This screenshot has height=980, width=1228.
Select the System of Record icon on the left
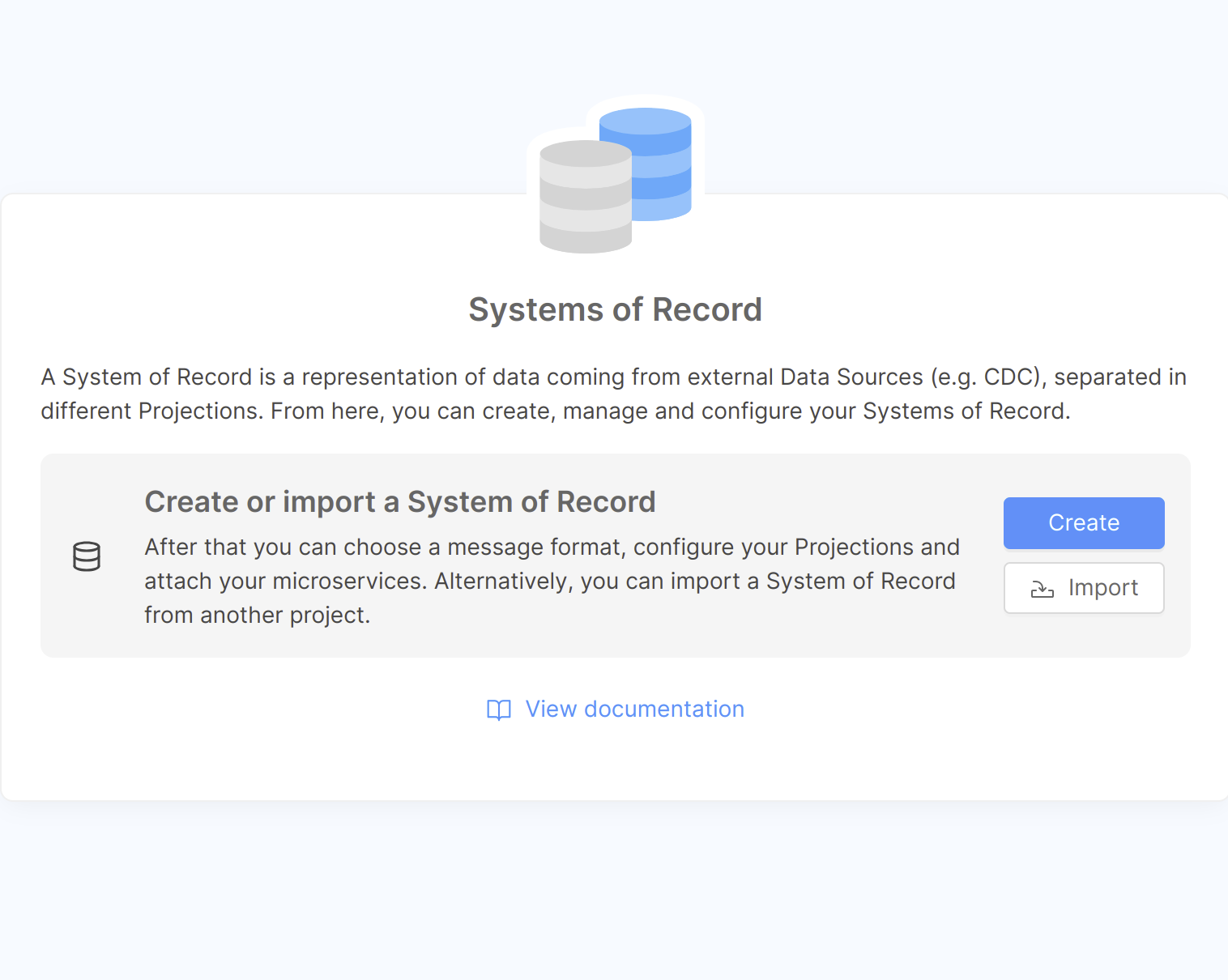pyautogui.click(x=87, y=556)
